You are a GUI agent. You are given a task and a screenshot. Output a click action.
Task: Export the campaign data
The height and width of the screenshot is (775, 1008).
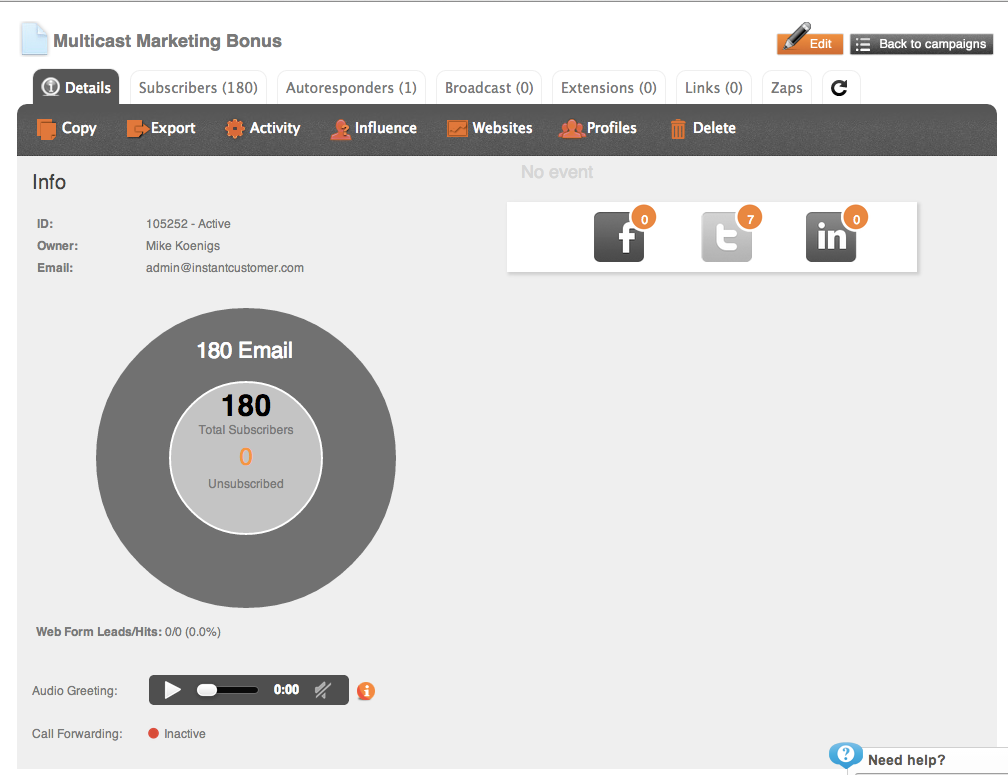click(161, 129)
